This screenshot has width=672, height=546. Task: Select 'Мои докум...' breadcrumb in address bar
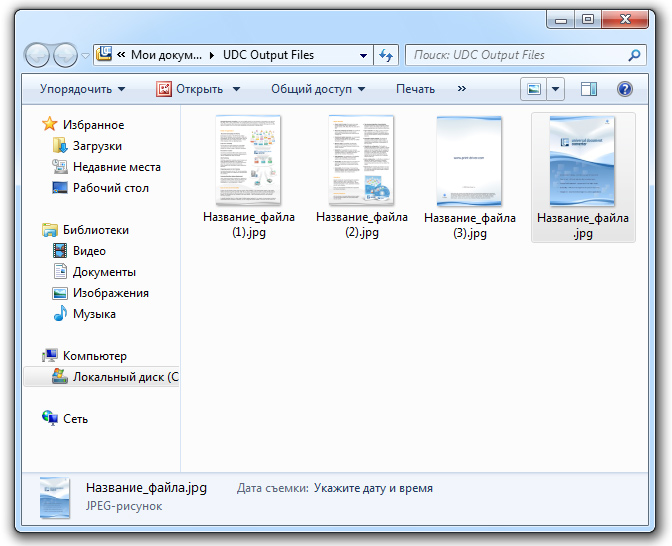coord(166,55)
